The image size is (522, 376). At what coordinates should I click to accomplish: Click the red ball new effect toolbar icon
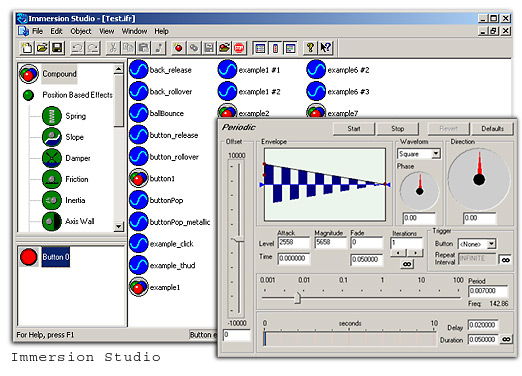pos(178,48)
